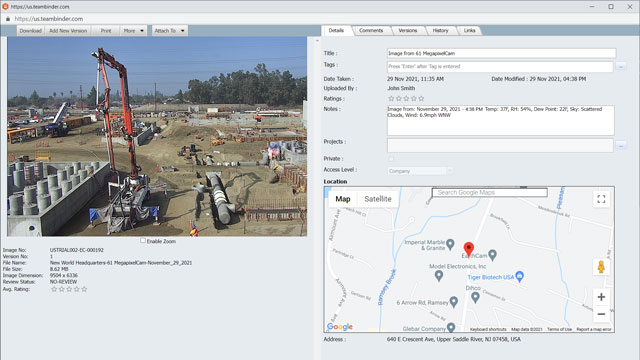Click the Notes text area

click(x=500, y=120)
